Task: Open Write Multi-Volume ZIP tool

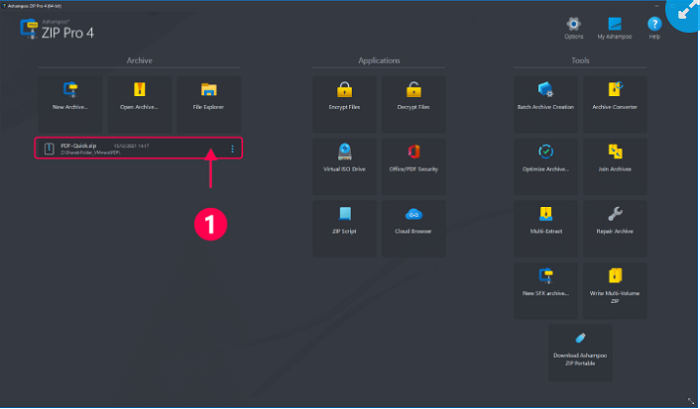Action: click(615, 290)
